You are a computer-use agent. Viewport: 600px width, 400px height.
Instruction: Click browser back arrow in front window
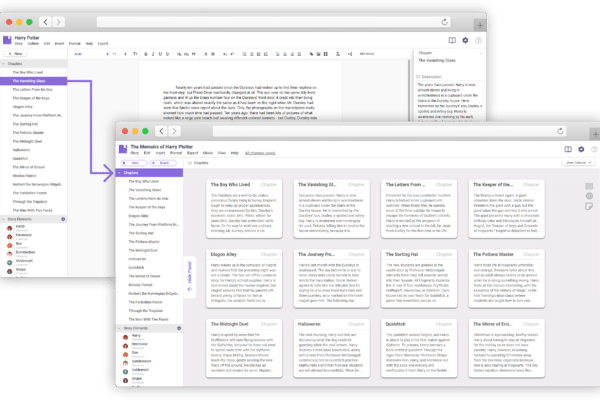(x=161, y=131)
